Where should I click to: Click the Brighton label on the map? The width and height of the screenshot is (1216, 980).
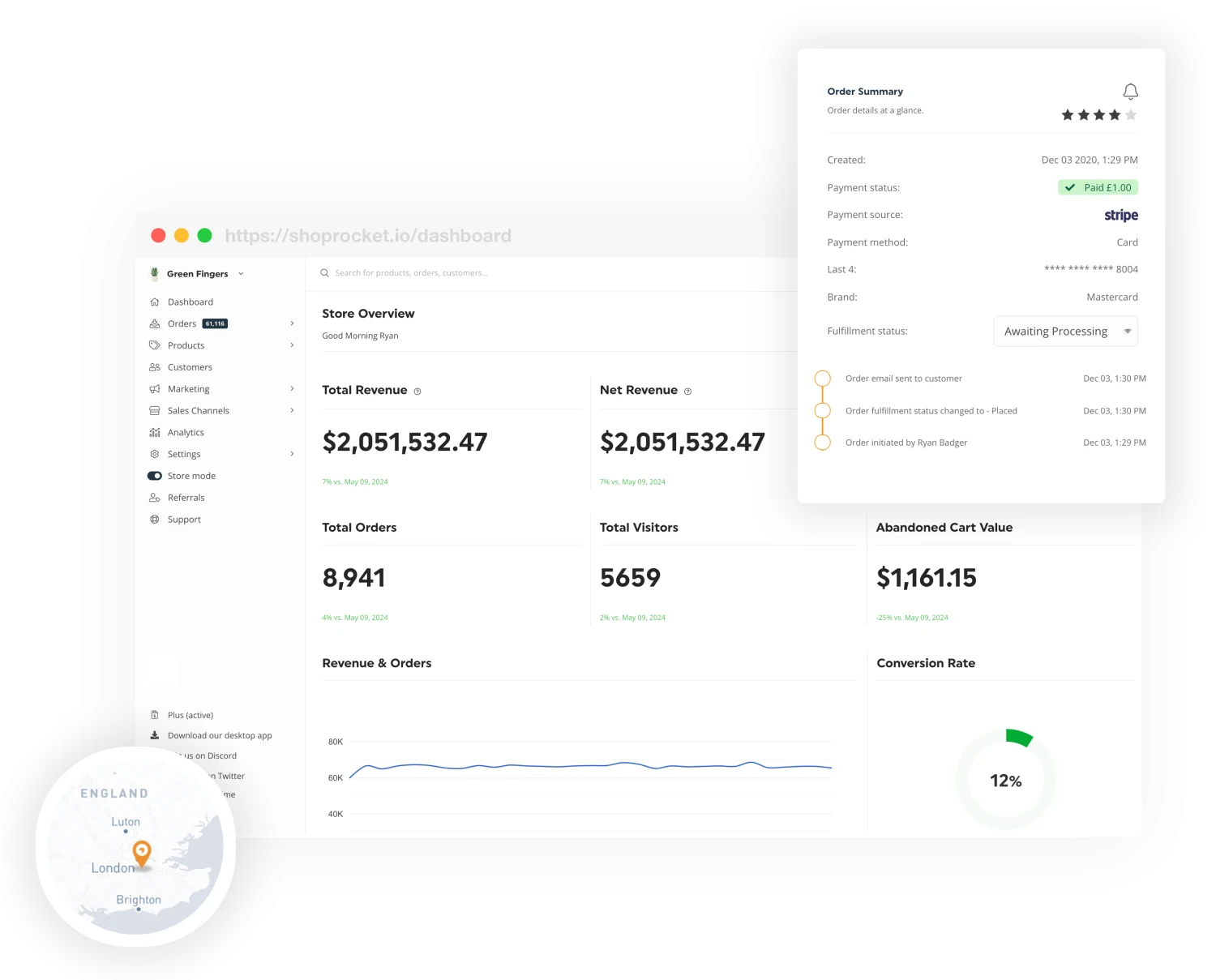pos(139,900)
